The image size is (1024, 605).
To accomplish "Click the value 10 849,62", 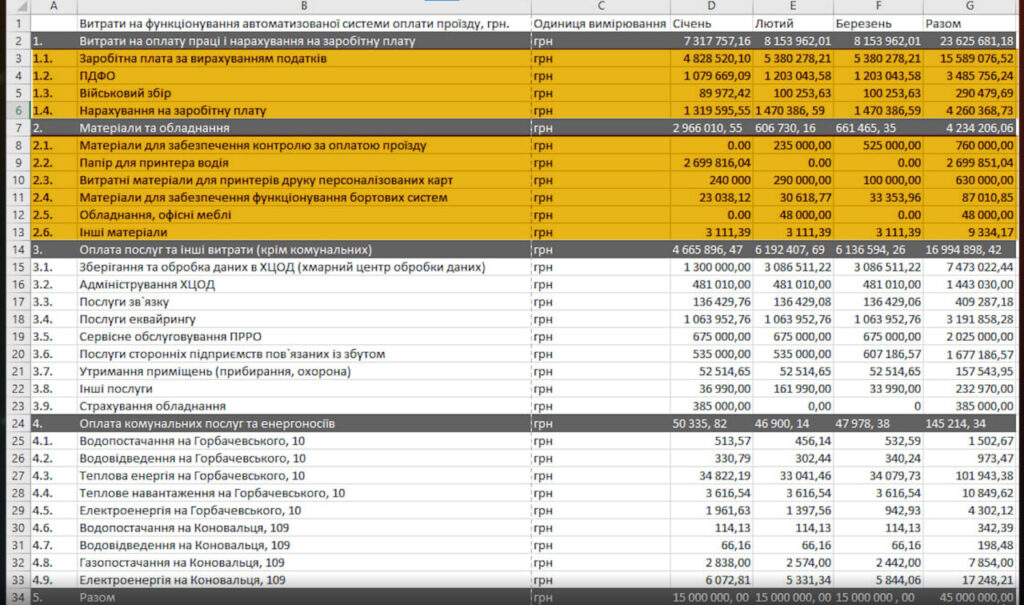I will coord(988,493).
